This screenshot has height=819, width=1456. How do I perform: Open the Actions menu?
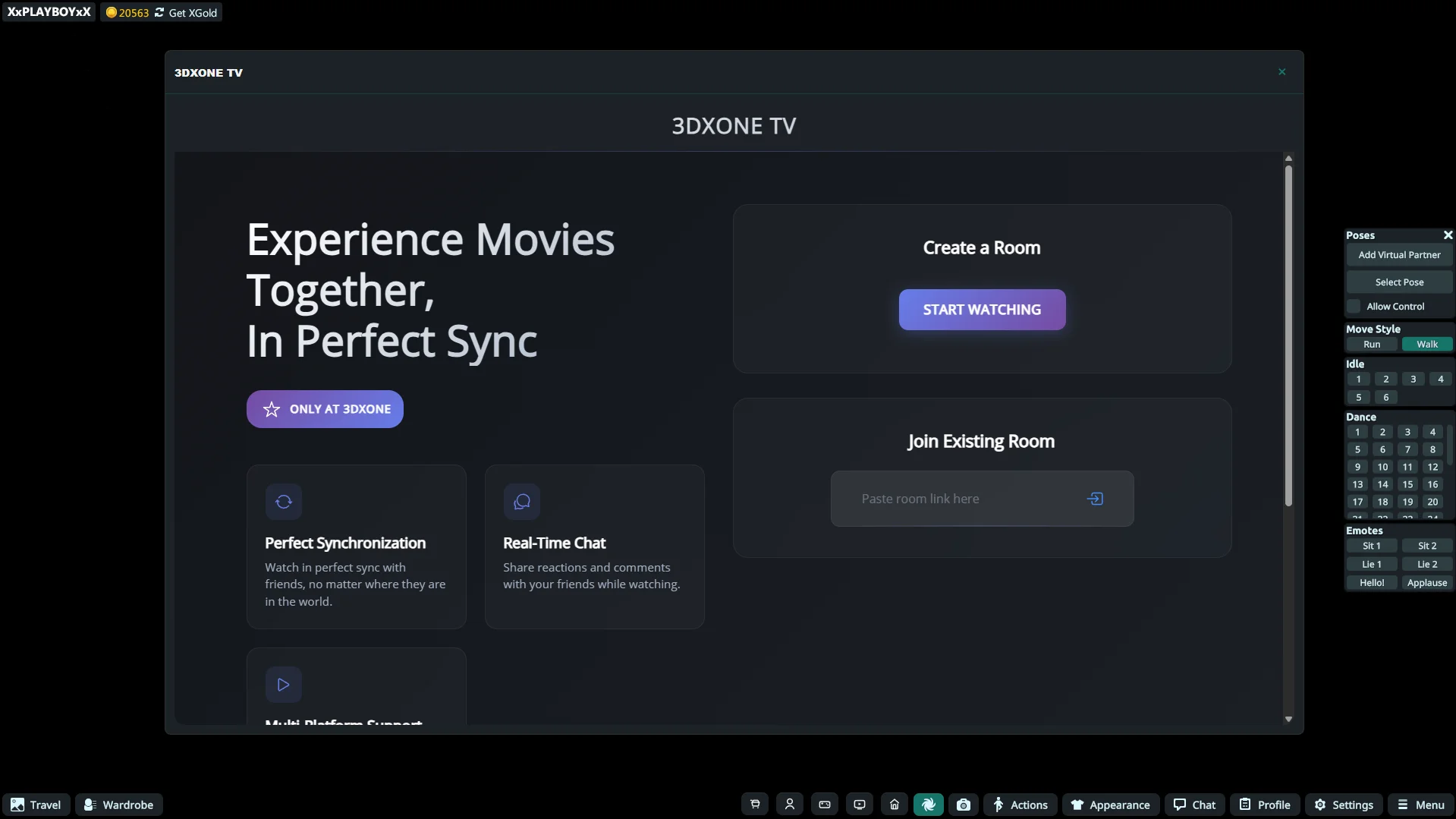pyautogui.click(x=1020, y=805)
